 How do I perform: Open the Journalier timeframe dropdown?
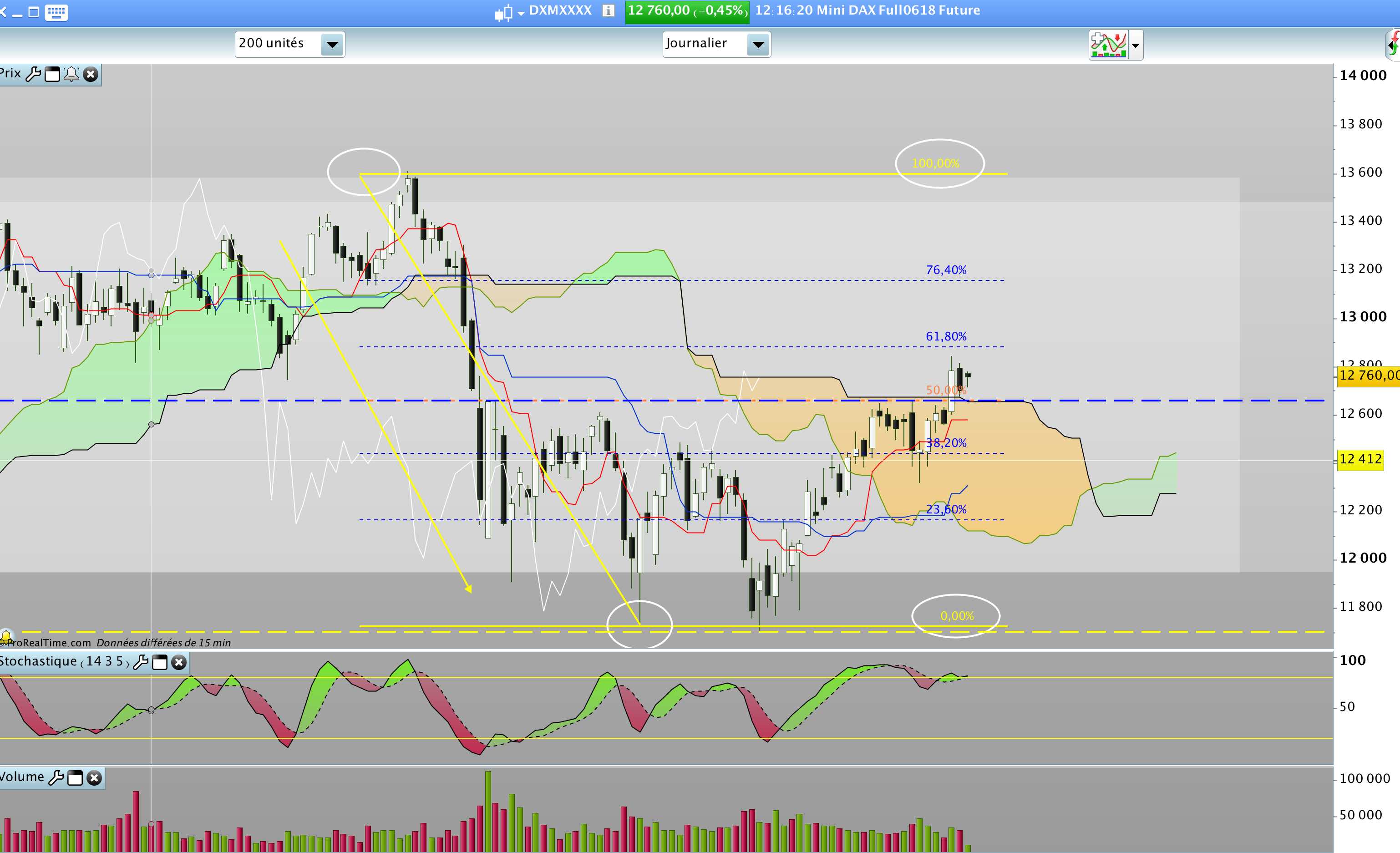758,44
